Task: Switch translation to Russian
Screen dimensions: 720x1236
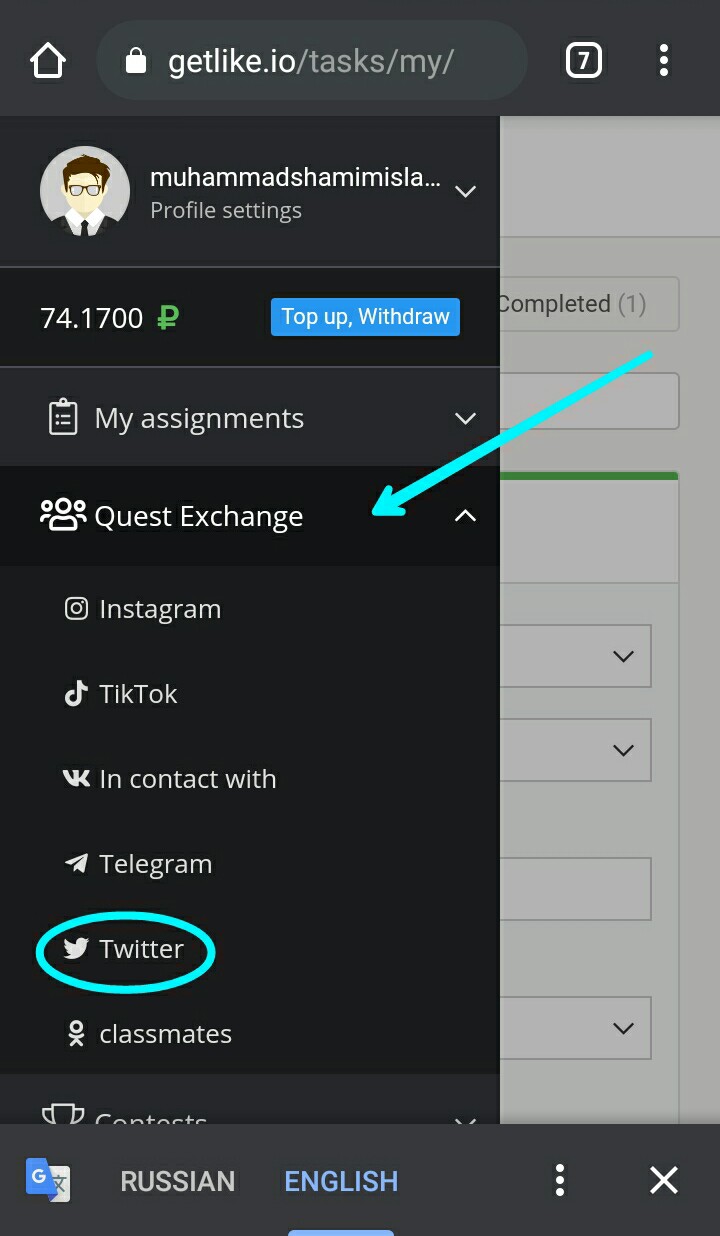Action: click(x=177, y=1181)
